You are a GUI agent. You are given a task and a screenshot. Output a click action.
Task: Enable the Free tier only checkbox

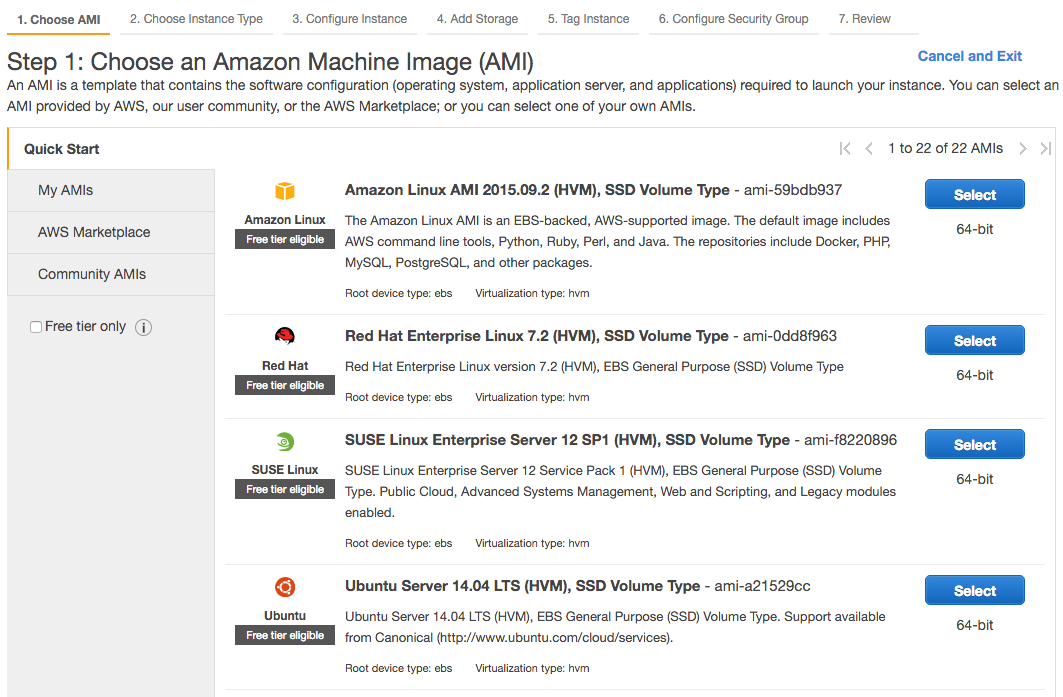coord(36,327)
